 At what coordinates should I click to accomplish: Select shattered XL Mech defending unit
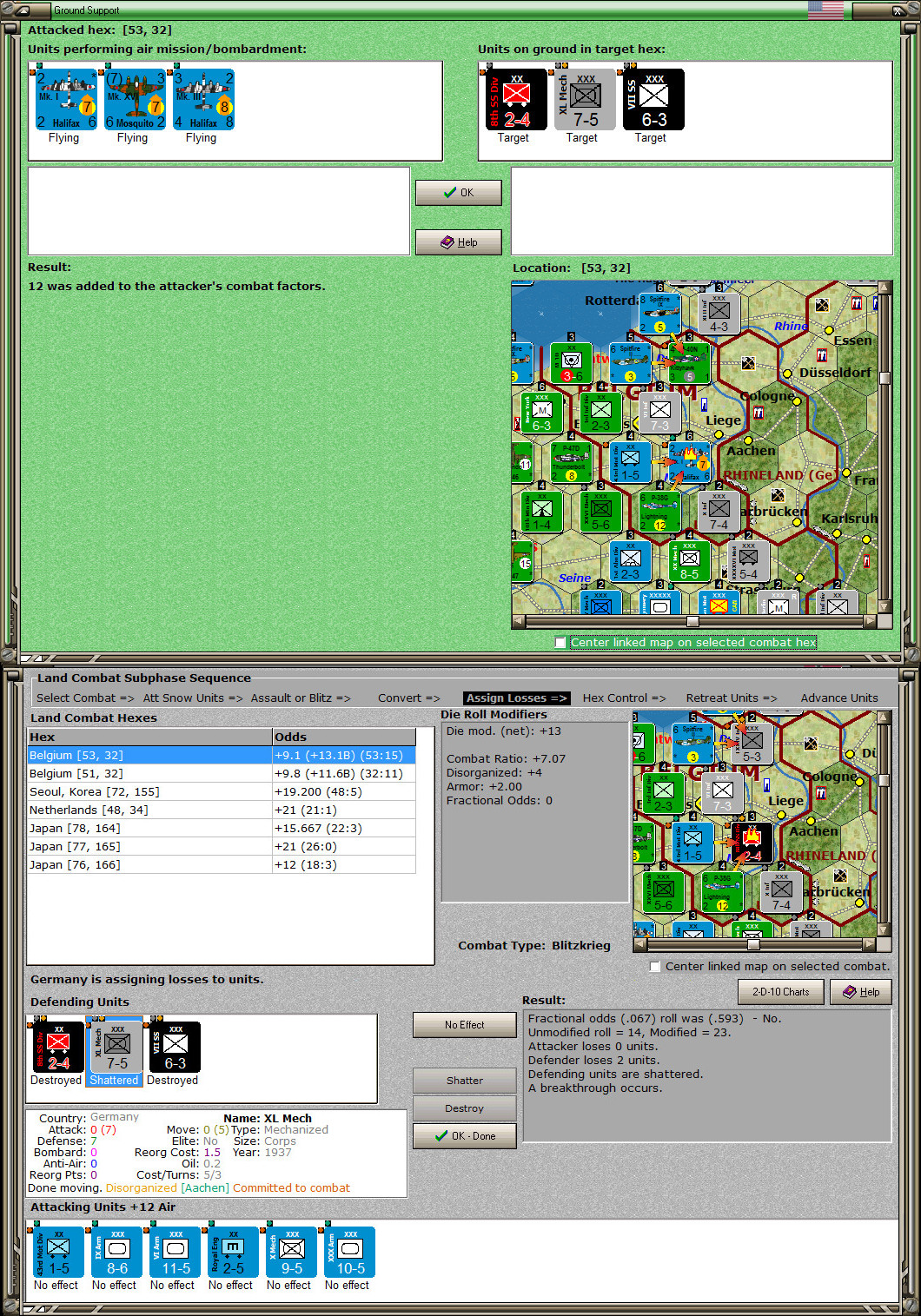pos(116,1047)
